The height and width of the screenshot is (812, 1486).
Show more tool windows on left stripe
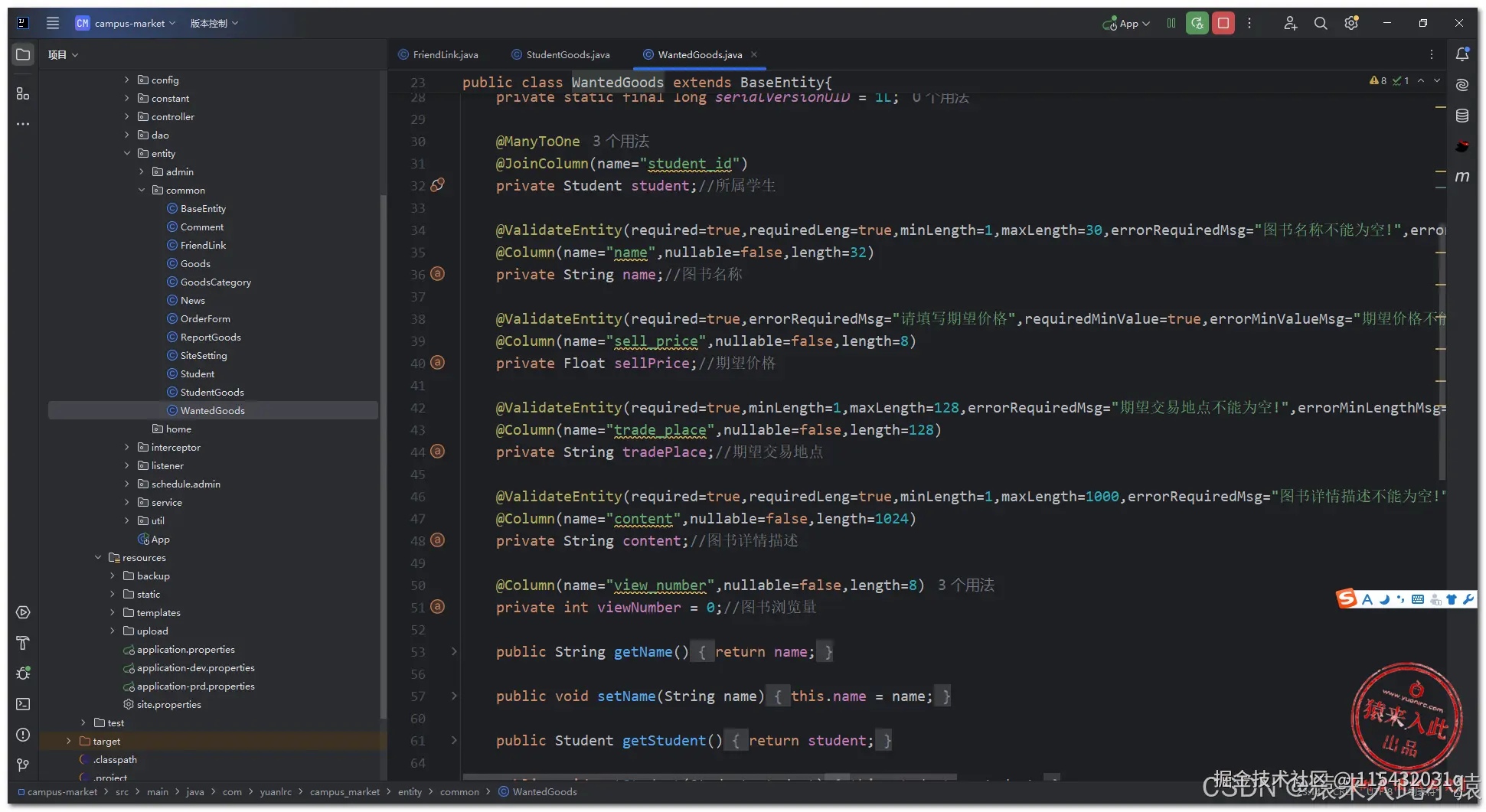click(23, 123)
